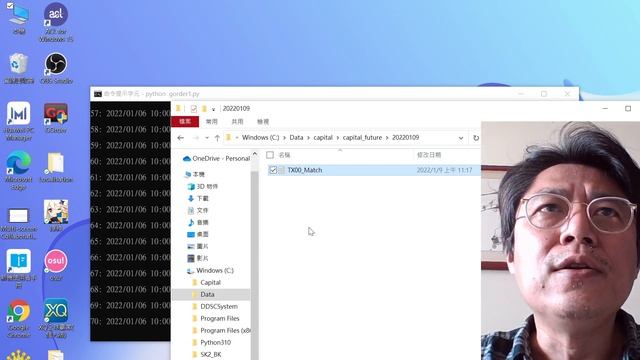Expand the chevron after Windows (C:) breadcrumb

[x=284, y=138]
